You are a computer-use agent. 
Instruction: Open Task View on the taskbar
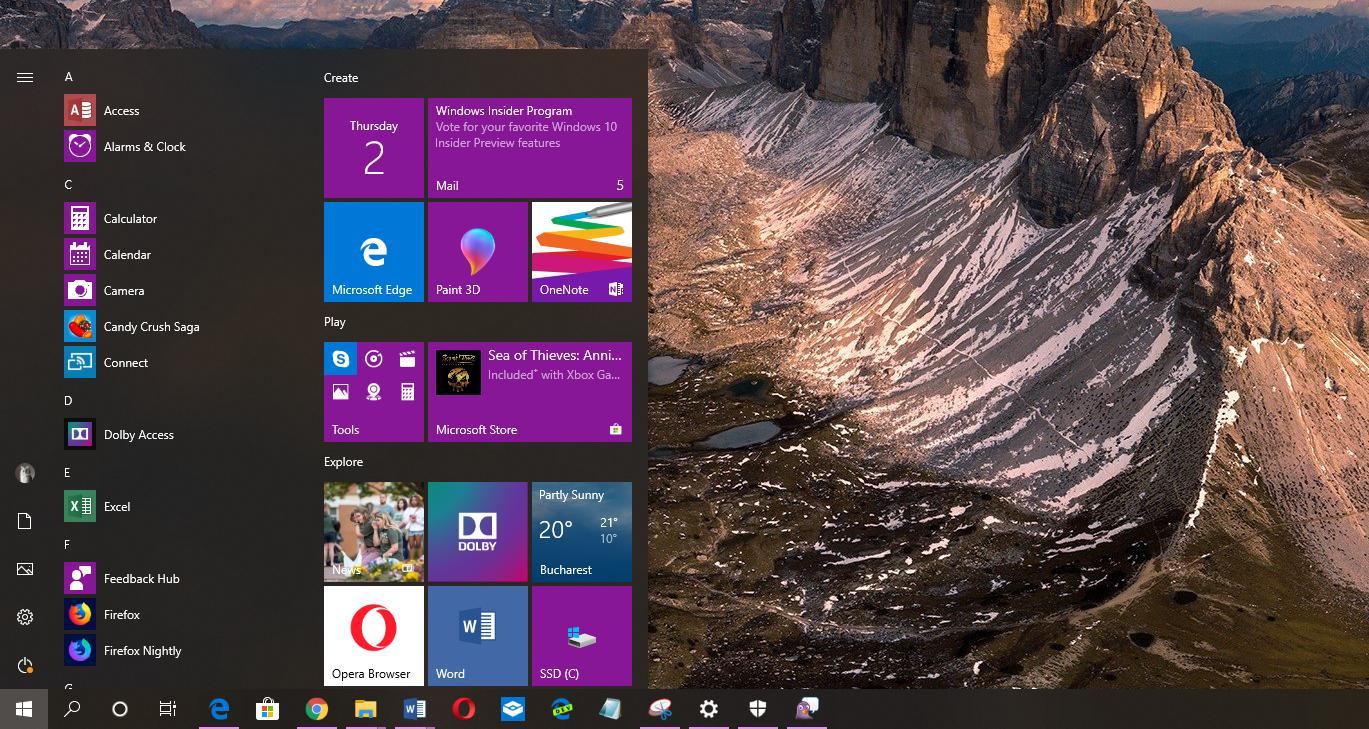[168, 709]
